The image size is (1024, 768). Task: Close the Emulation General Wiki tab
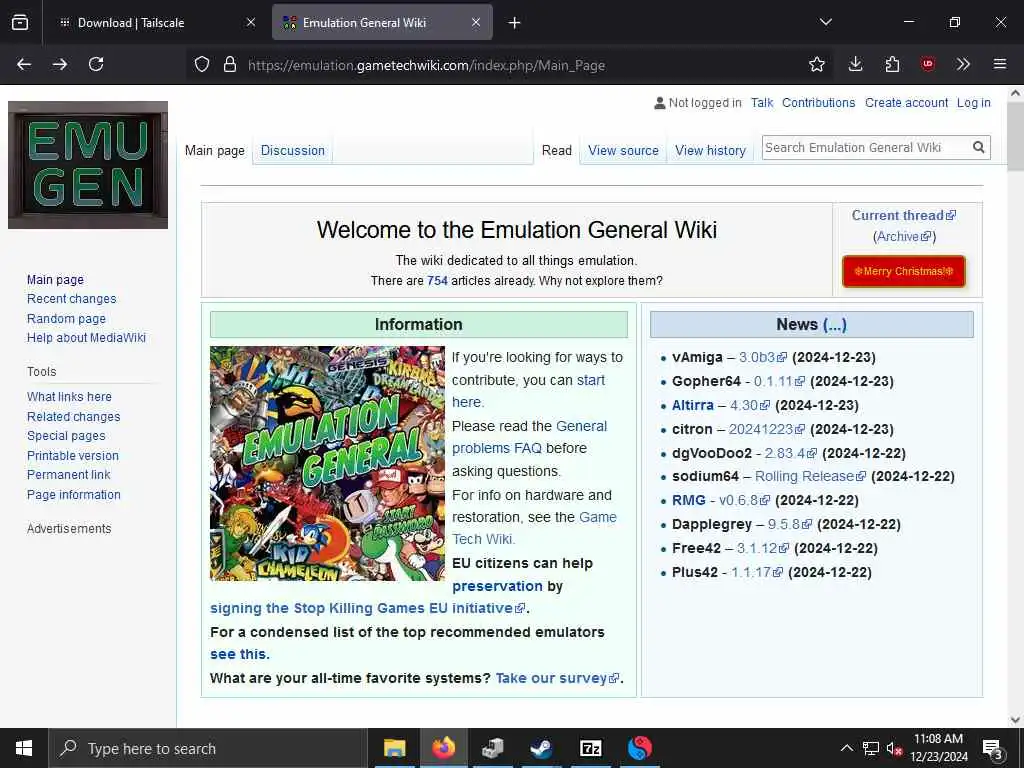tap(476, 22)
